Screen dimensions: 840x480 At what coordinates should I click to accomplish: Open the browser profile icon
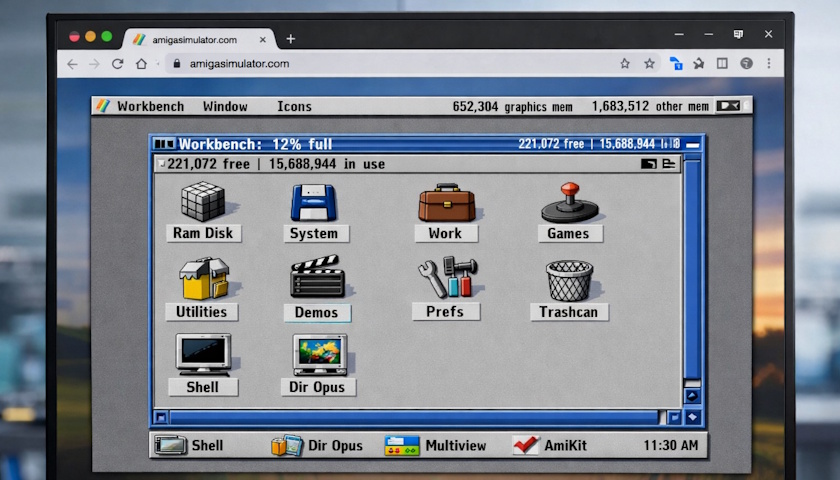(x=746, y=64)
